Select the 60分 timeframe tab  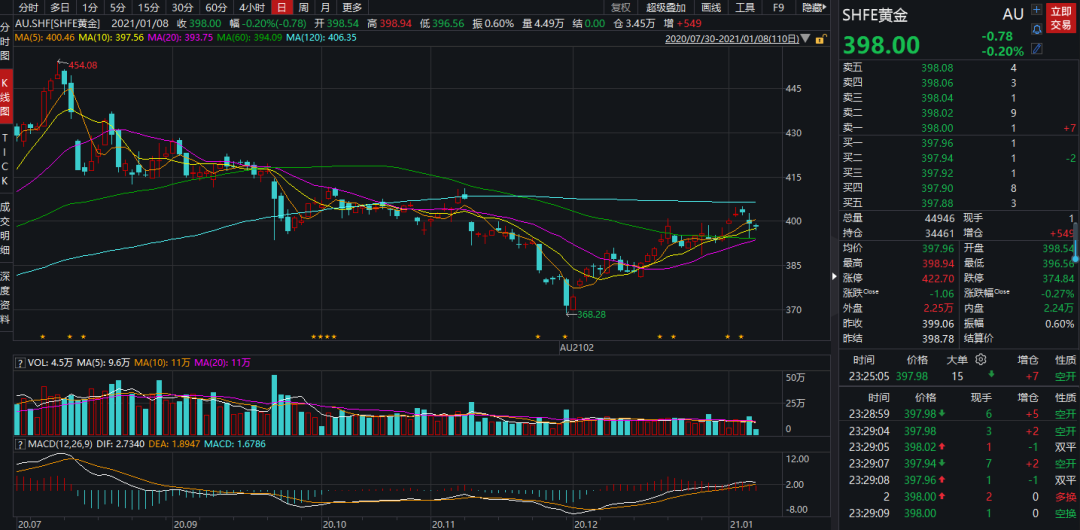tap(216, 7)
